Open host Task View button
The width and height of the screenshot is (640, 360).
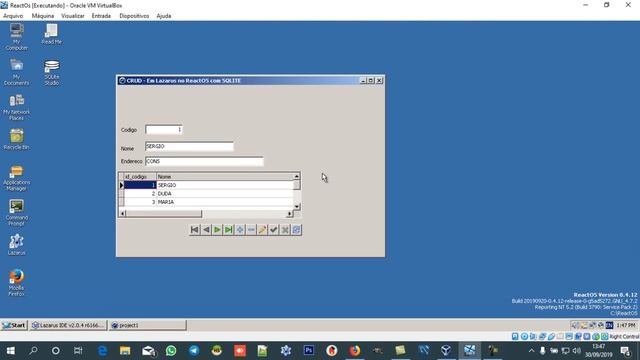coord(78,351)
